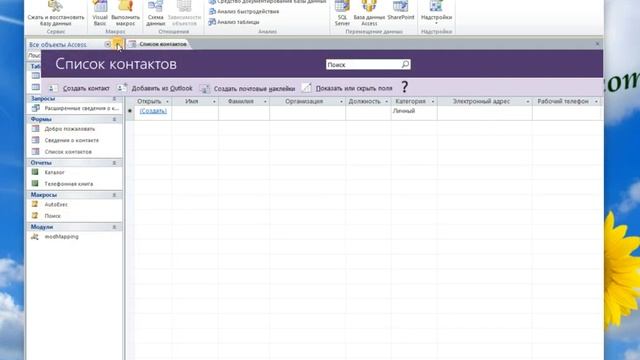The image size is (640, 360).
Task: Open Visual Basic editor
Action: [100, 13]
